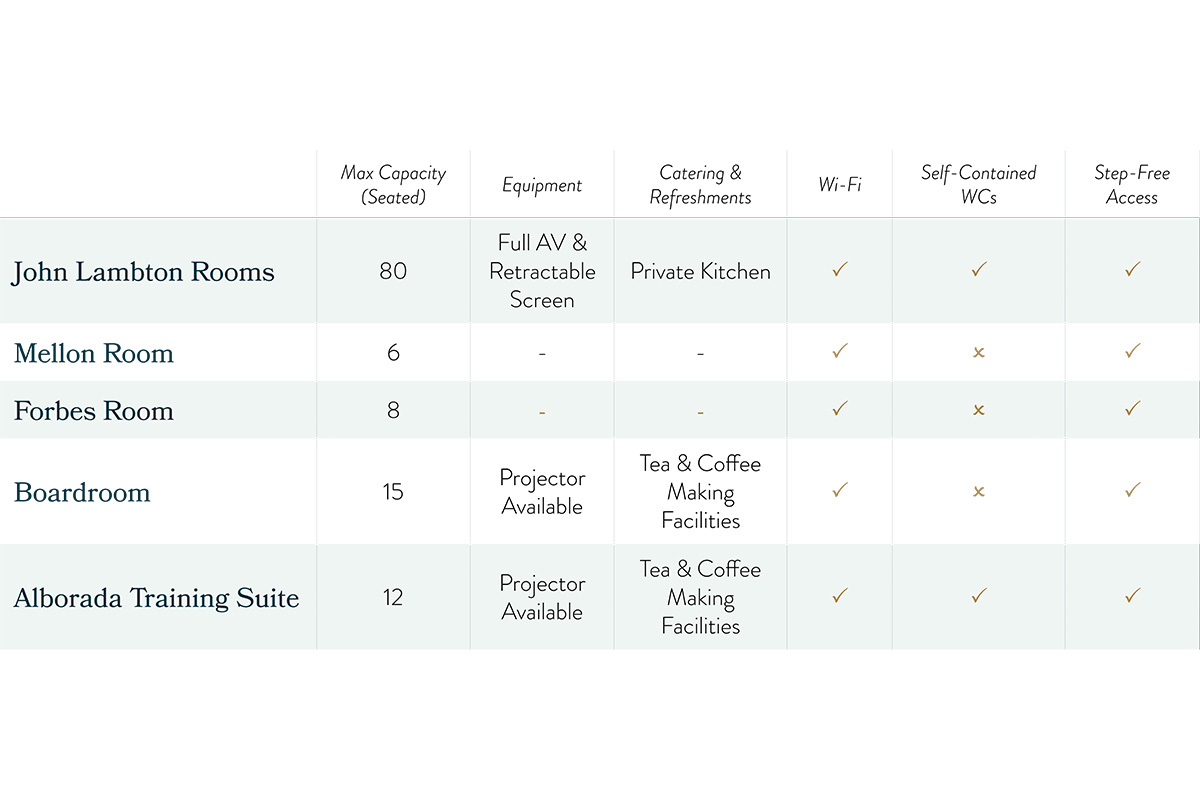Click Full AV & Retractable Screen cell
The image size is (1200, 800).
tap(542, 271)
